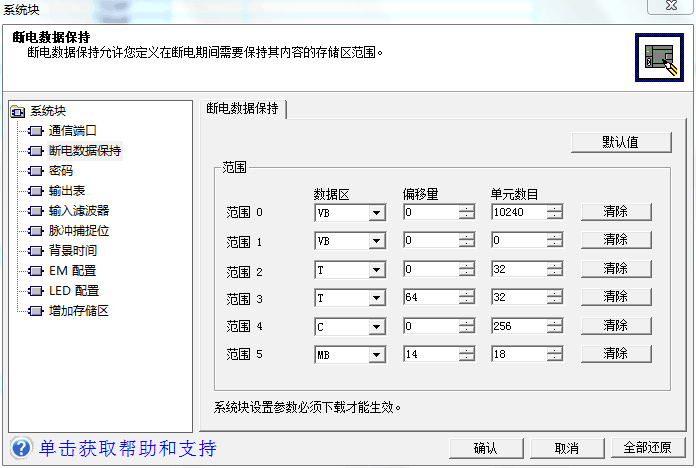Click the blue help question mark icon
Viewport: 696px width, 468px height.
tap(21, 447)
